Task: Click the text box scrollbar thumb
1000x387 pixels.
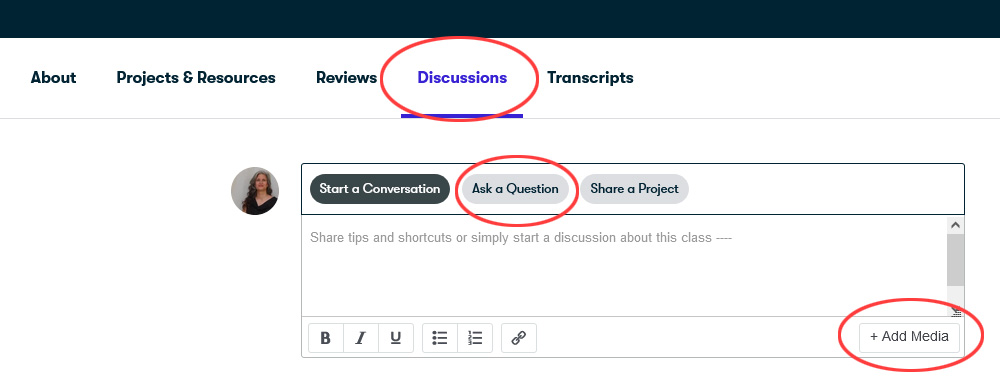Action: [x=955, y=260]
